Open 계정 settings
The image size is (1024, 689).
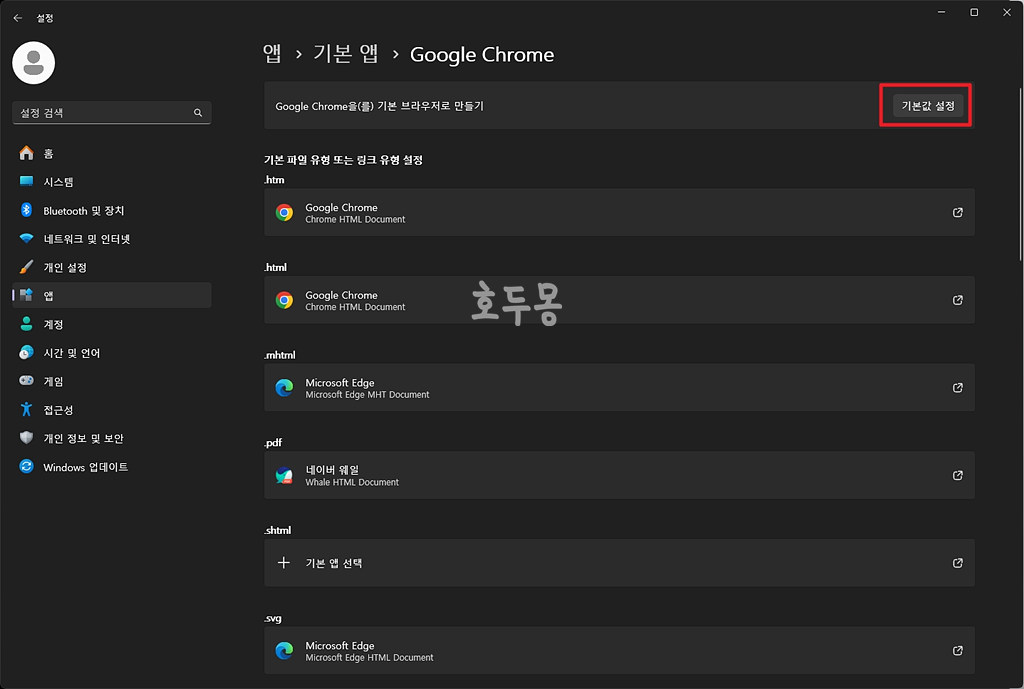click(112, 324)
